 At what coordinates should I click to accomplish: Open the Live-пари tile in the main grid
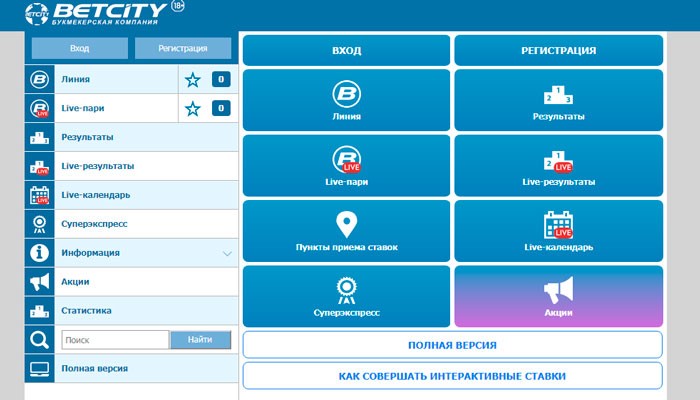pyautogui.click(x=346, y=166)
